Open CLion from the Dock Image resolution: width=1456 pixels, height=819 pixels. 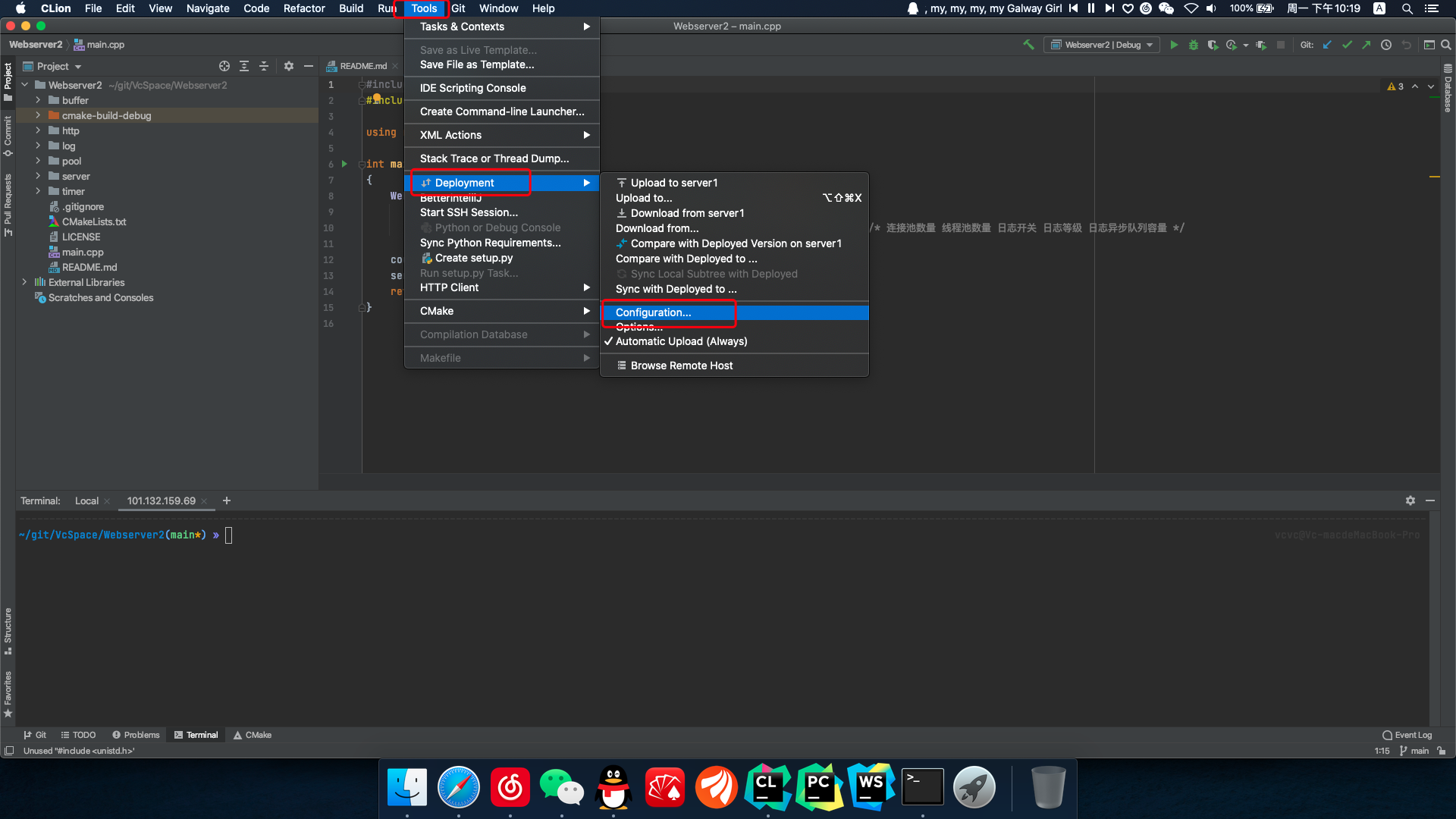pos(767,787)
